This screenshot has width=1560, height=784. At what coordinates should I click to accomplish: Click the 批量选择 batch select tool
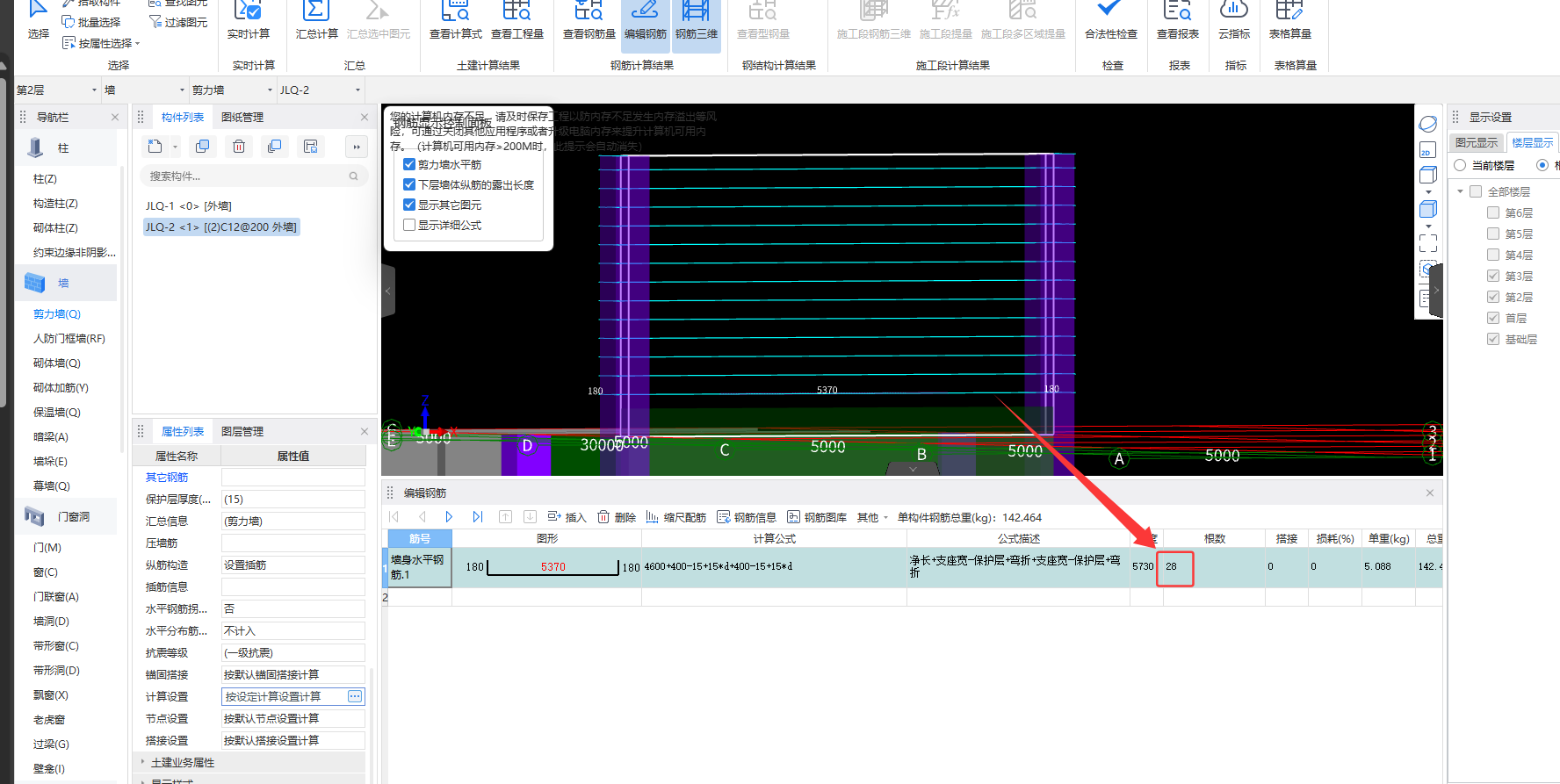pyautogui.click(x=91, y=22)
